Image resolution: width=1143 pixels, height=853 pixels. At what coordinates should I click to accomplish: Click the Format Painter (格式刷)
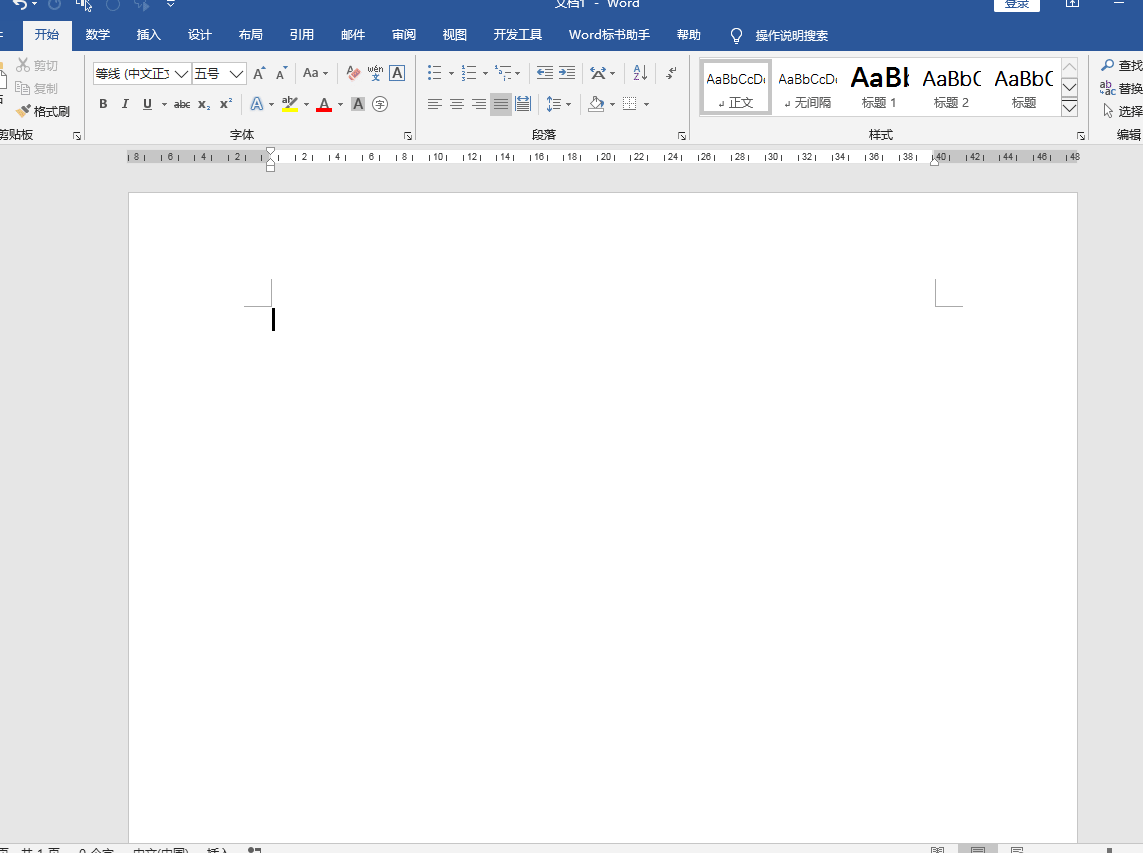point(43,112)
